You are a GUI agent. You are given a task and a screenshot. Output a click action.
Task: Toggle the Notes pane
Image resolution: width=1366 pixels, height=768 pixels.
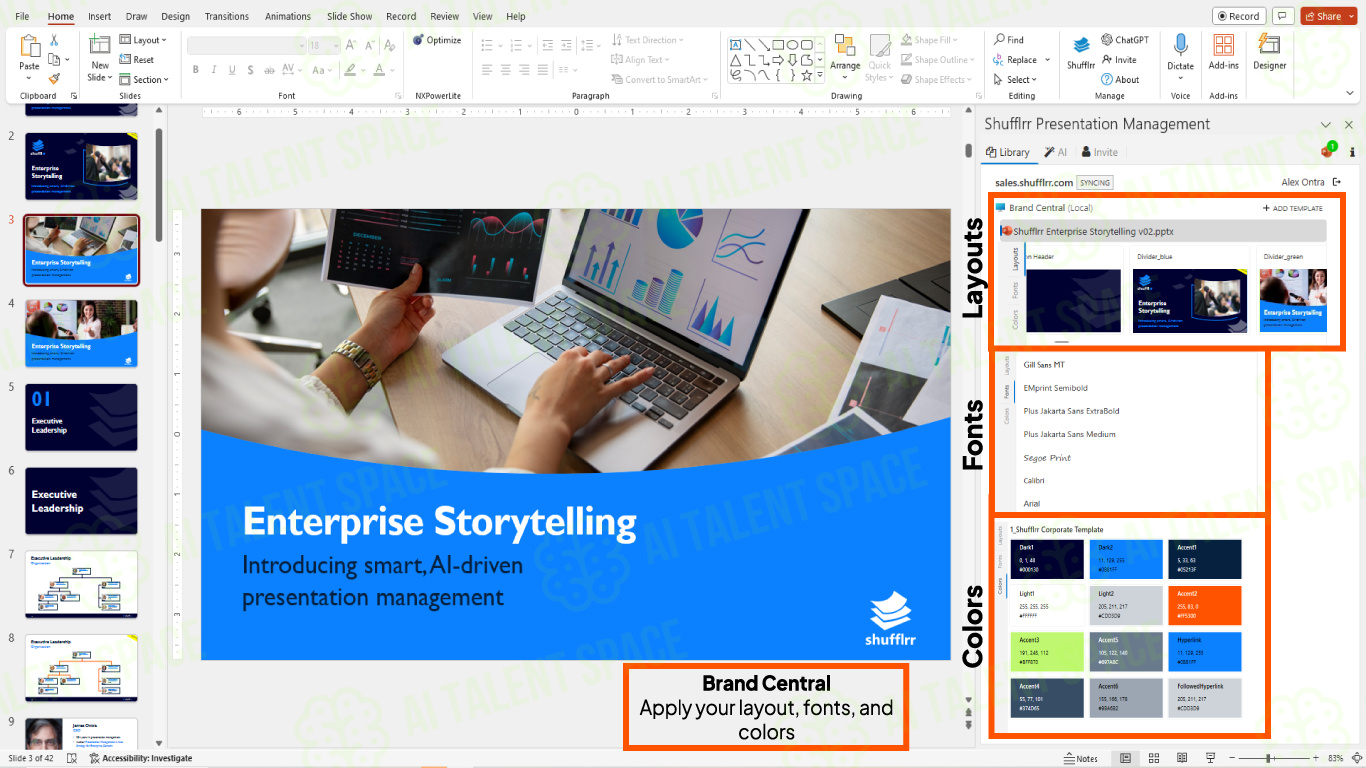1080,758
